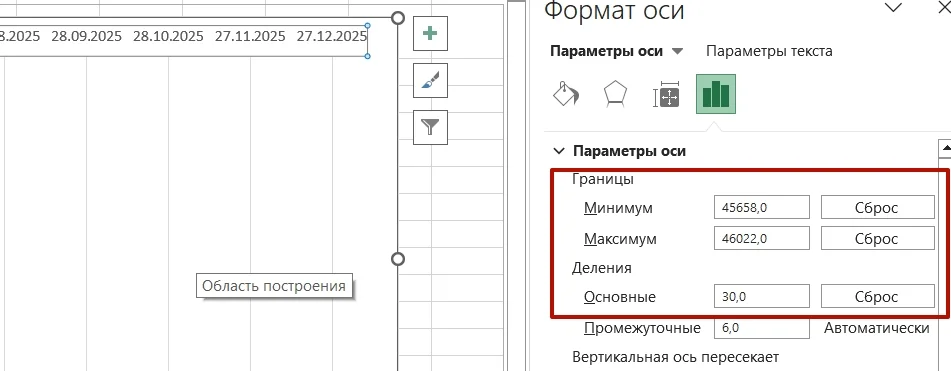951x371 pixels.
Task: Click the chart's right-edge middle handle
Action: [x=398, y=259]
